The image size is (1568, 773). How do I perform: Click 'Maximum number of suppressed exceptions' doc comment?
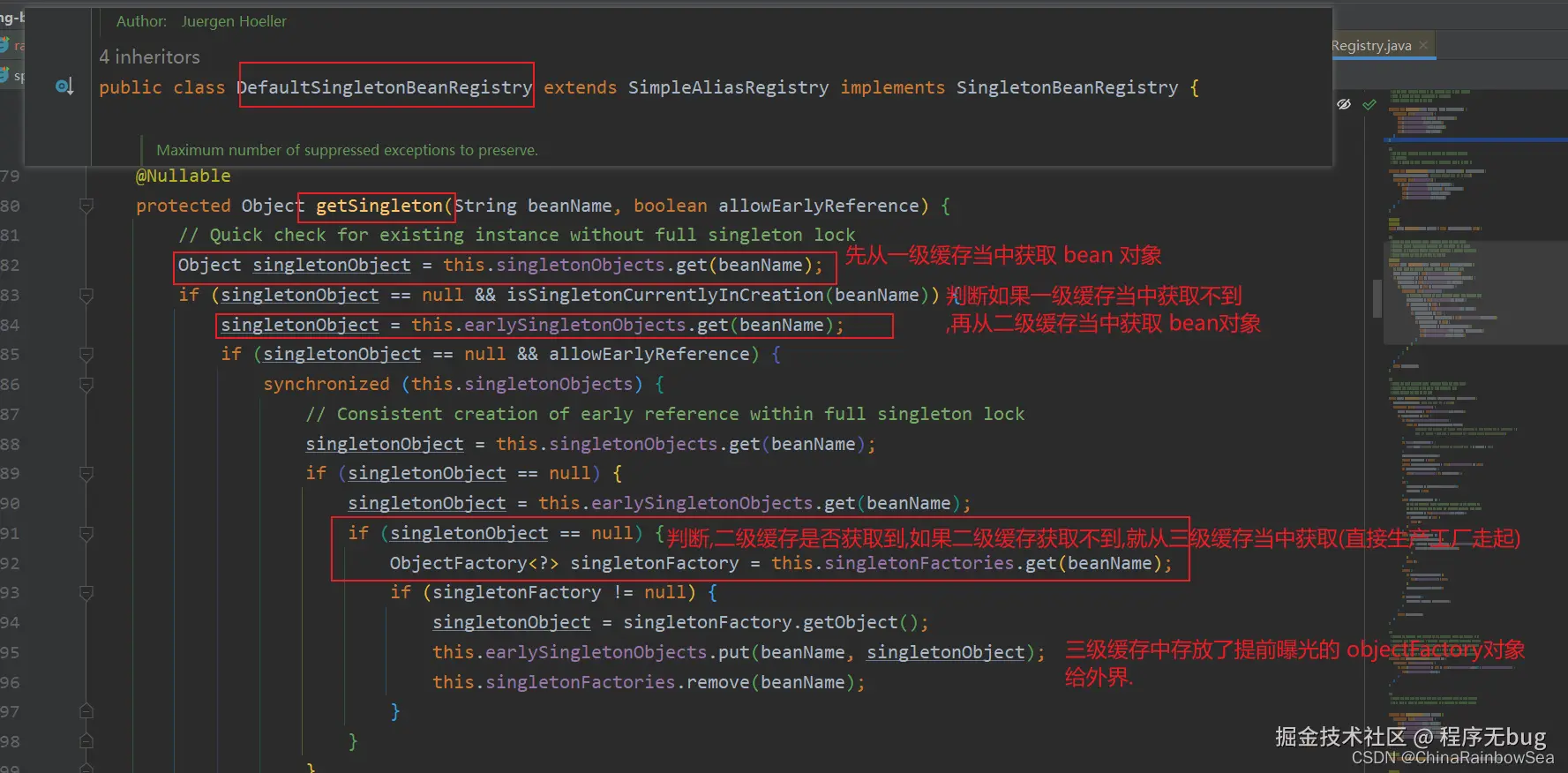tap(347, 150)
